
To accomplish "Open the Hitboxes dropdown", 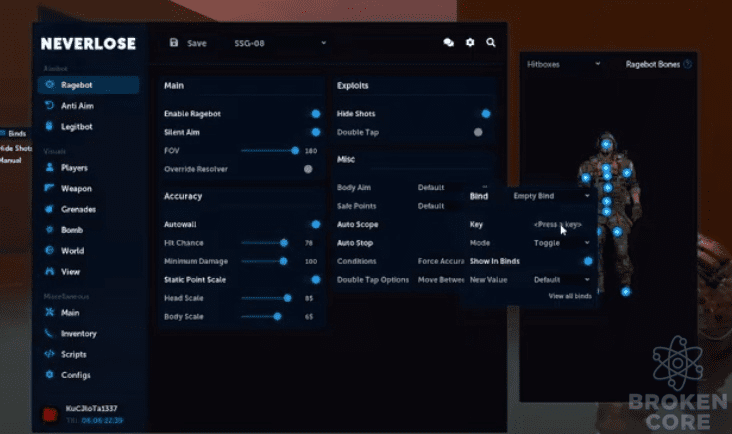I will pos(563,64).
